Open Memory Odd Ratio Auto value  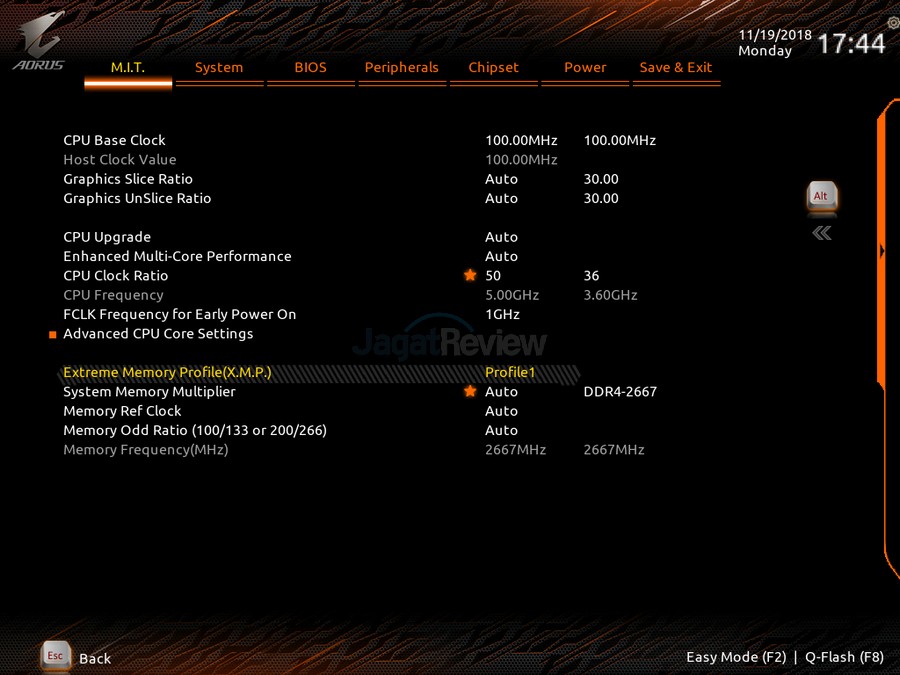click(x=501, y=430)
